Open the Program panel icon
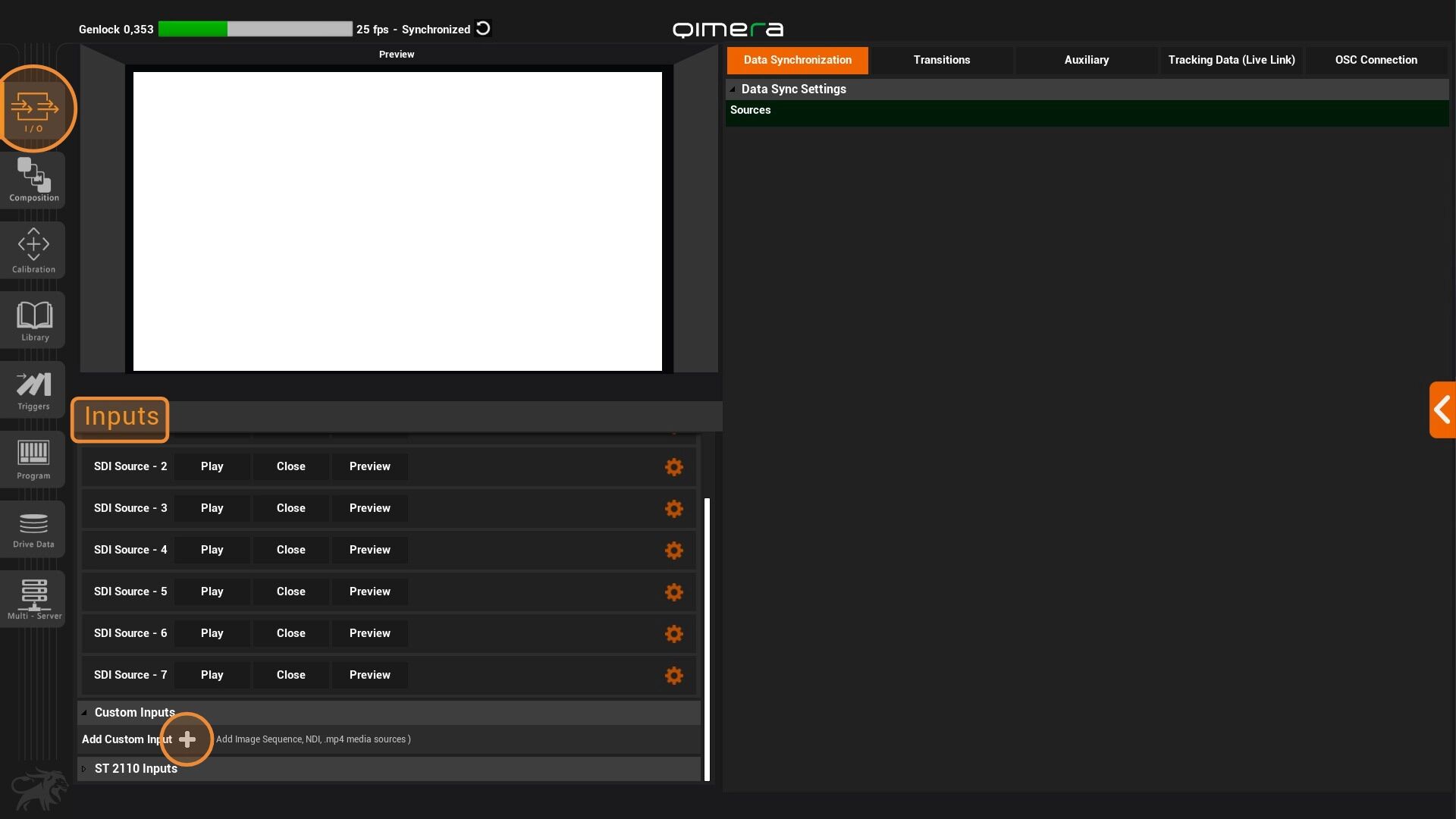 point(33,459)
